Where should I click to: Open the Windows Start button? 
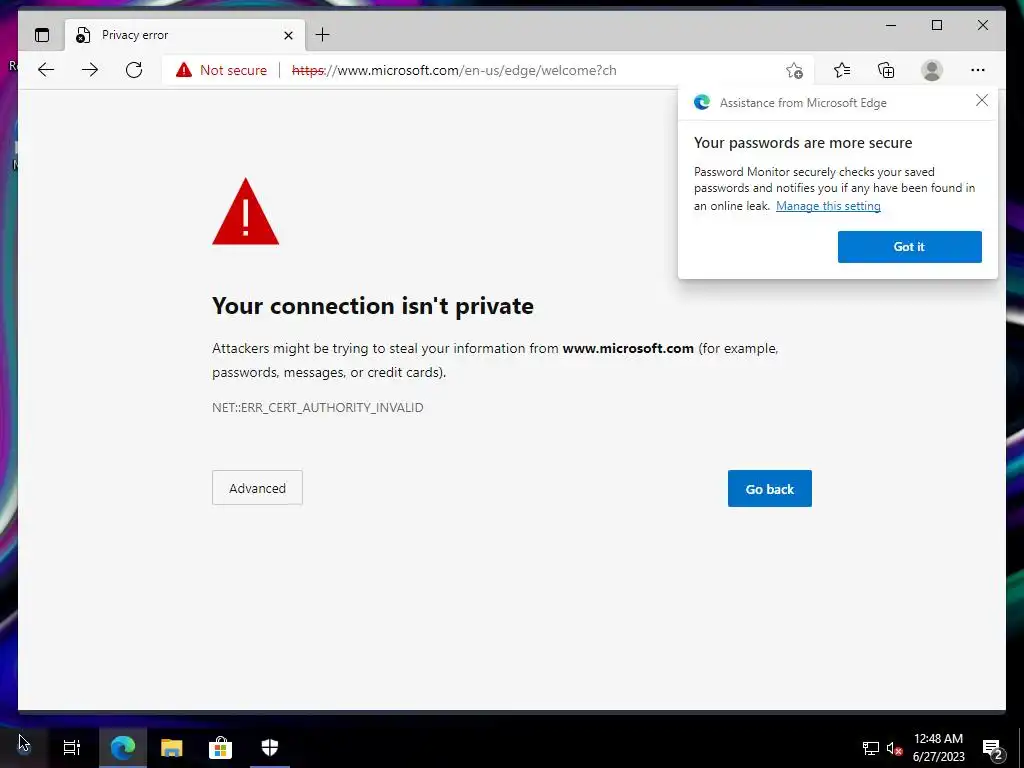point(24,746)
